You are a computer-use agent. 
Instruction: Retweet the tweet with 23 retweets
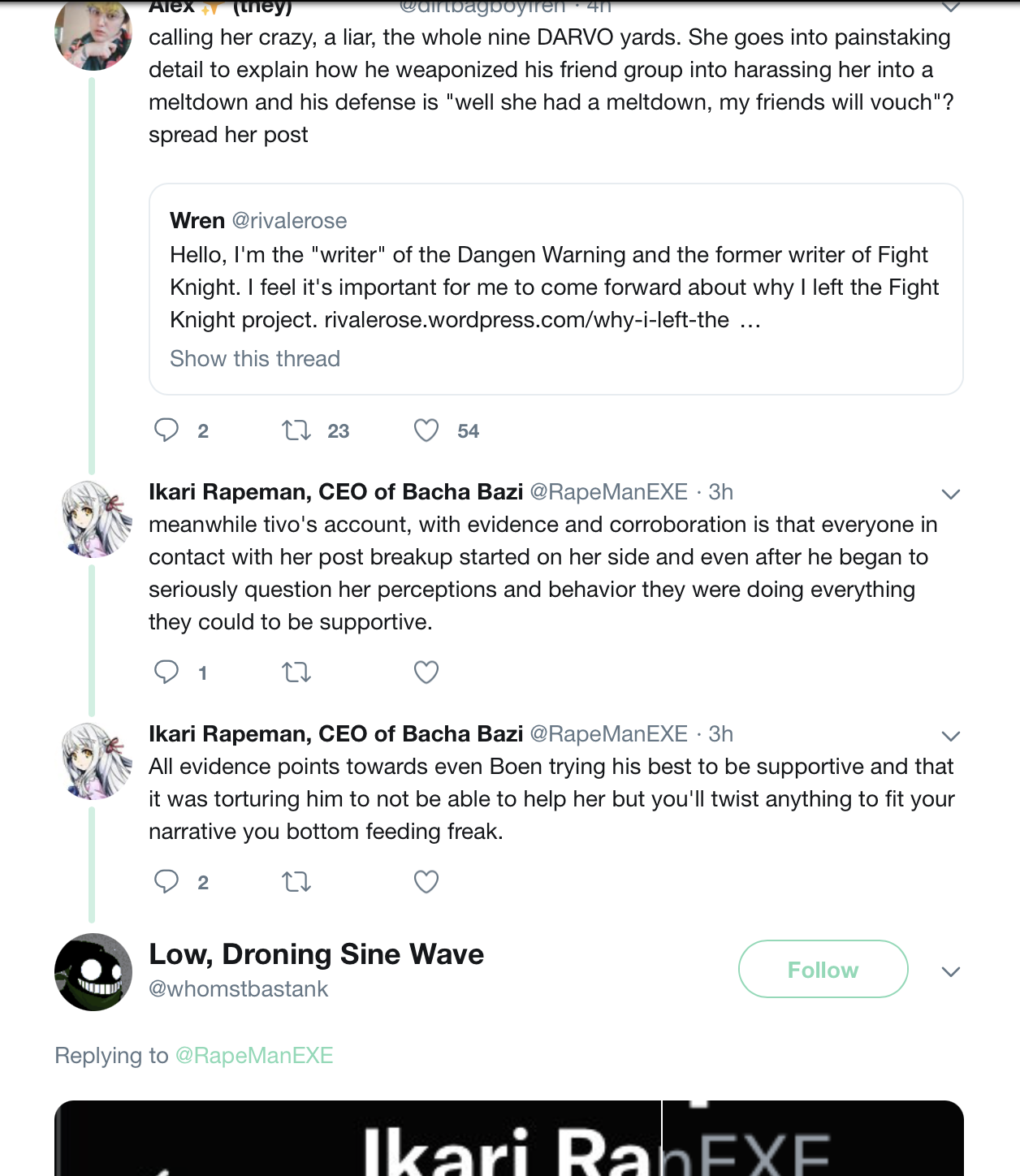[x=296, y=430]
